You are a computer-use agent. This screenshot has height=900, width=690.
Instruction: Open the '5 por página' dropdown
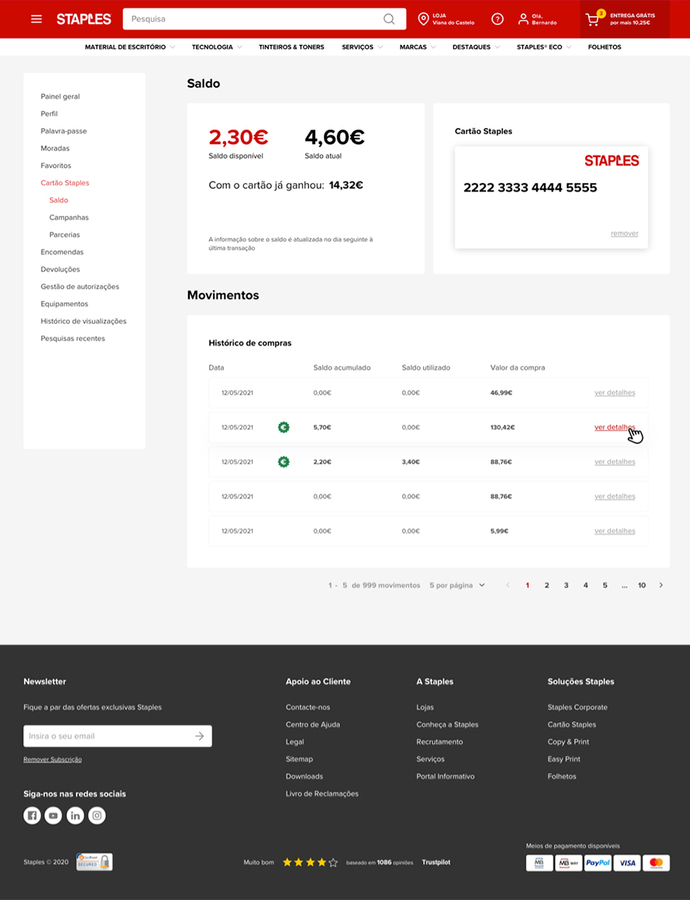point(457,585)
